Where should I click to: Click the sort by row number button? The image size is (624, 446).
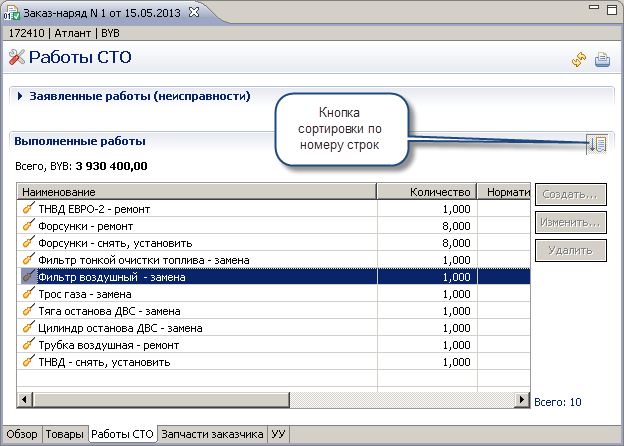597,144
